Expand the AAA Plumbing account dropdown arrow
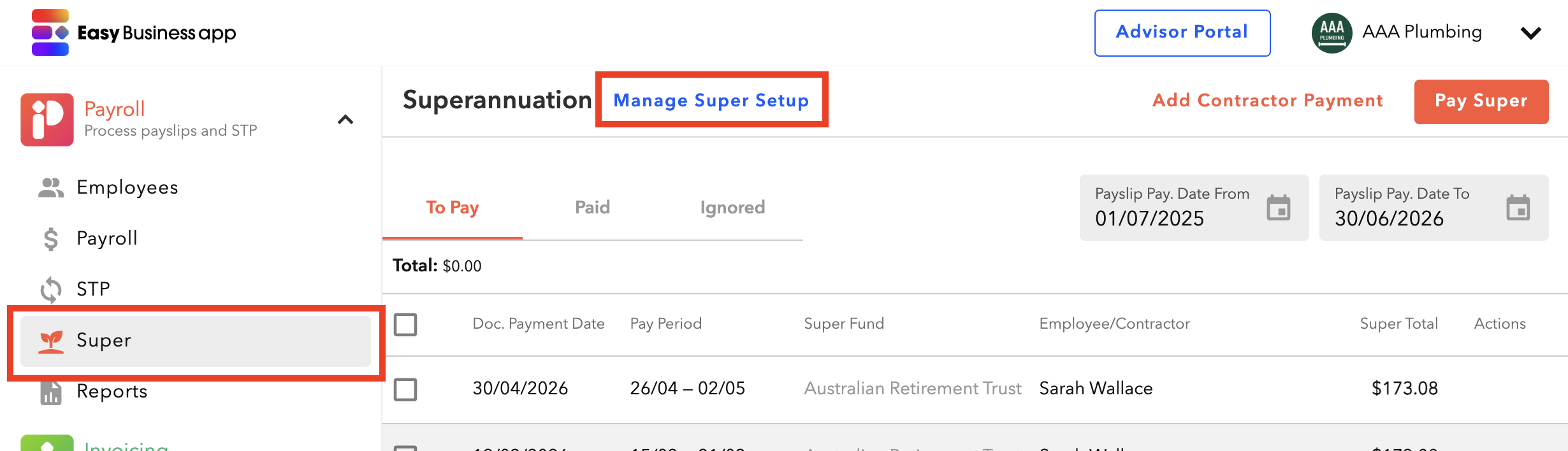Image resolution: width=1568 pixels, height=451 pixels. tap(1531, 33)
